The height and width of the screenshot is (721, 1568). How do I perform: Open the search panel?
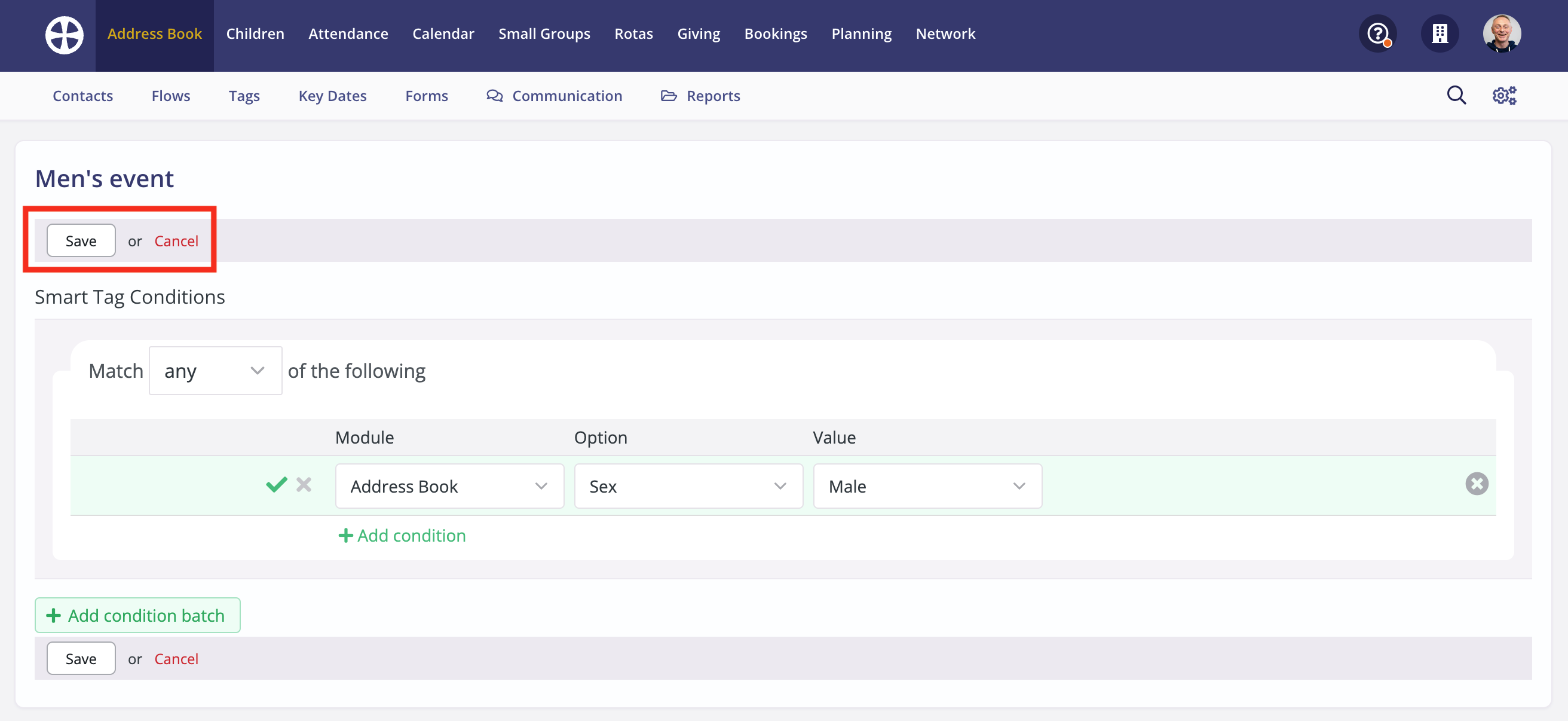click(x=1456, y=96)
